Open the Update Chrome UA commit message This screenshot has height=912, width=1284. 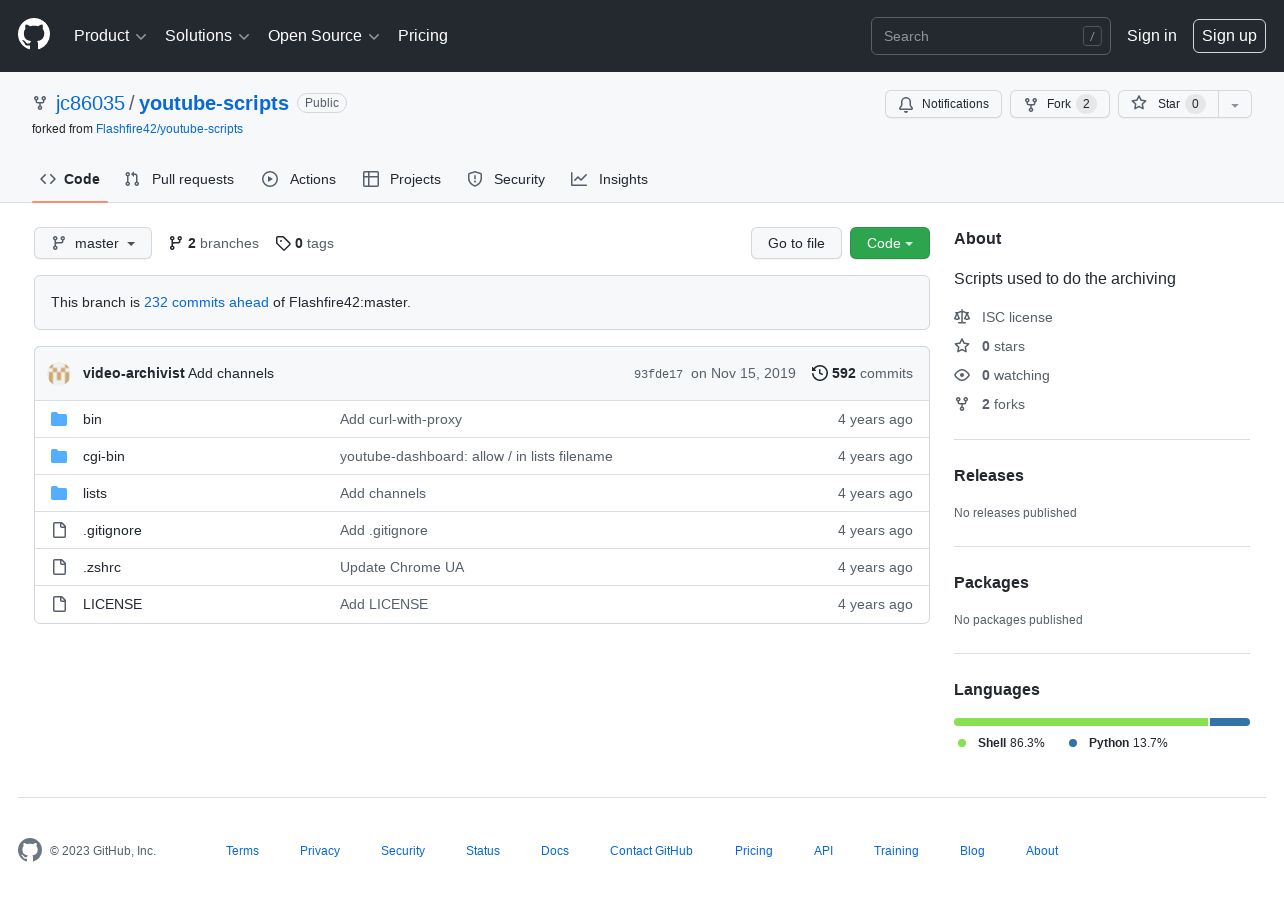(x=402, y=567)
